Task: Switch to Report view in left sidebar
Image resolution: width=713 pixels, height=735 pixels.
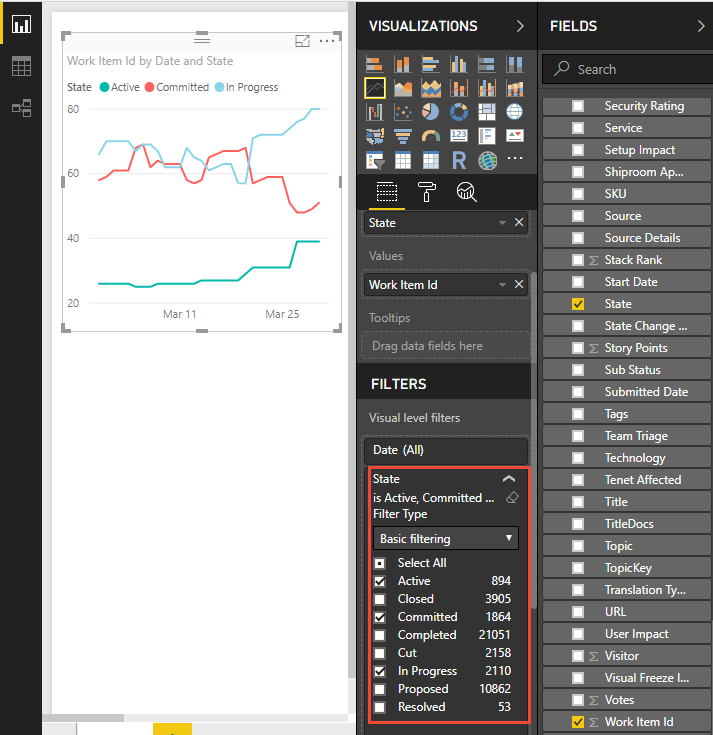Action: [x=21, y=24]
